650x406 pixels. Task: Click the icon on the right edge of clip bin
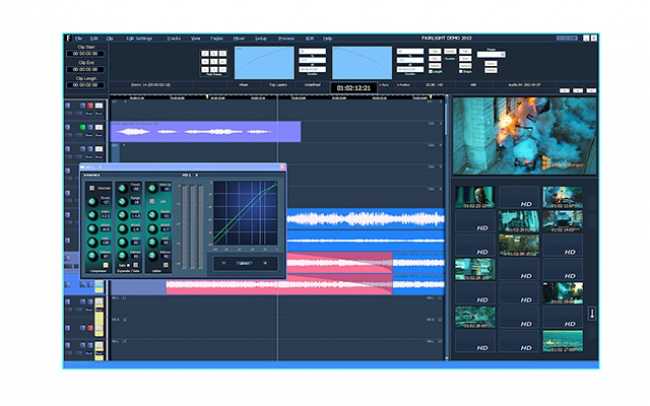tap(592, 314)
